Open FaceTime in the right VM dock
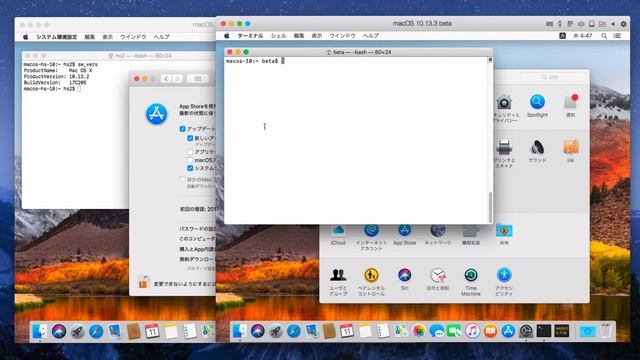 [454, 331]
